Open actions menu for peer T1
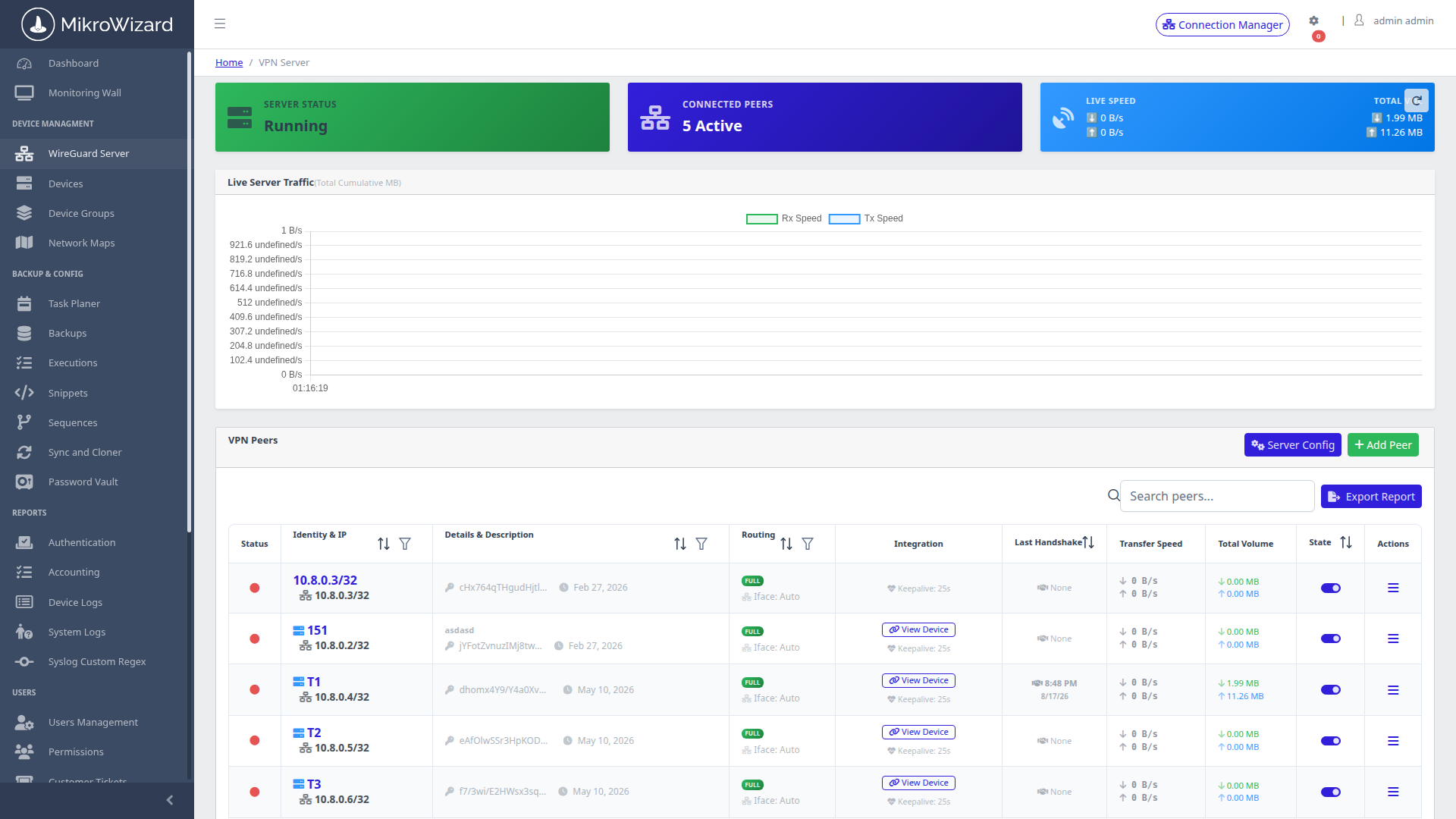The image size is (1456, 819). click(1393, 690)
